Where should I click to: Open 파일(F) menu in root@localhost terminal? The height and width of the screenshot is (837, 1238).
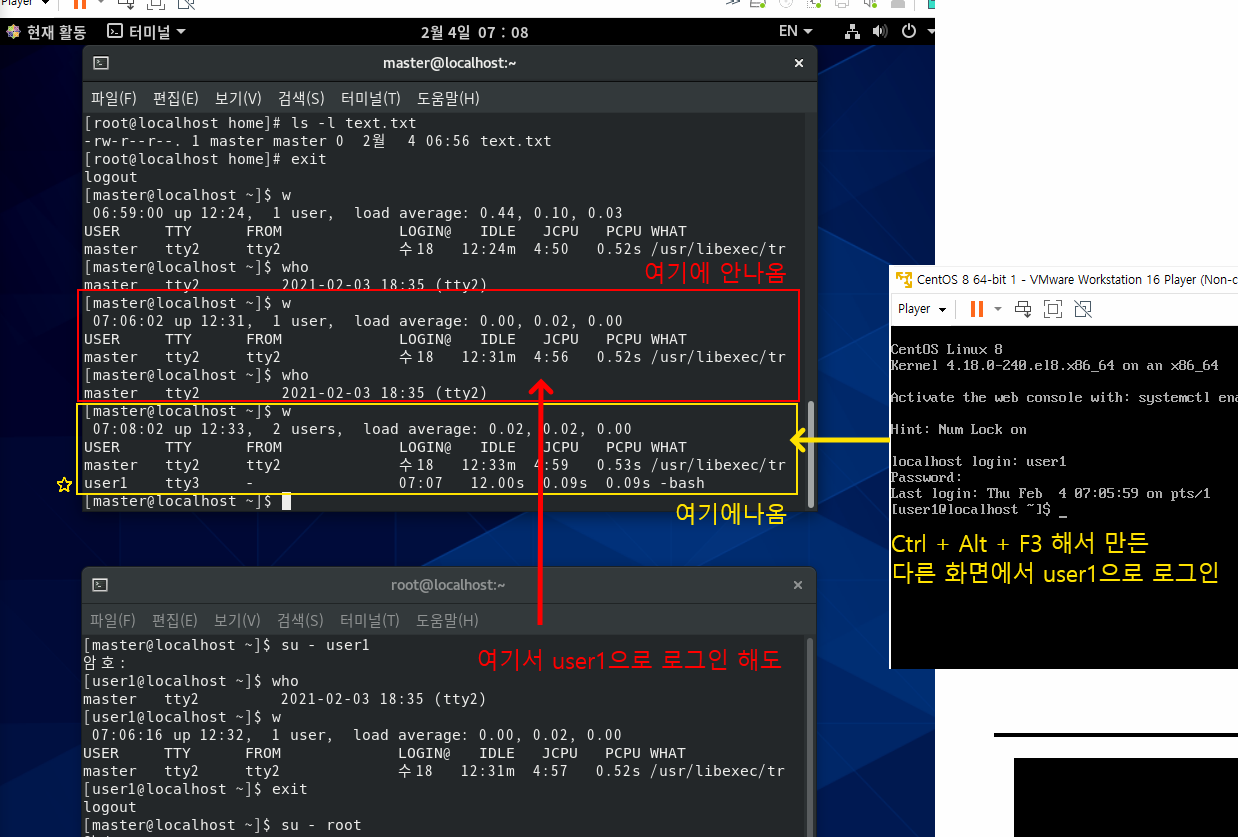pos(113,620)
